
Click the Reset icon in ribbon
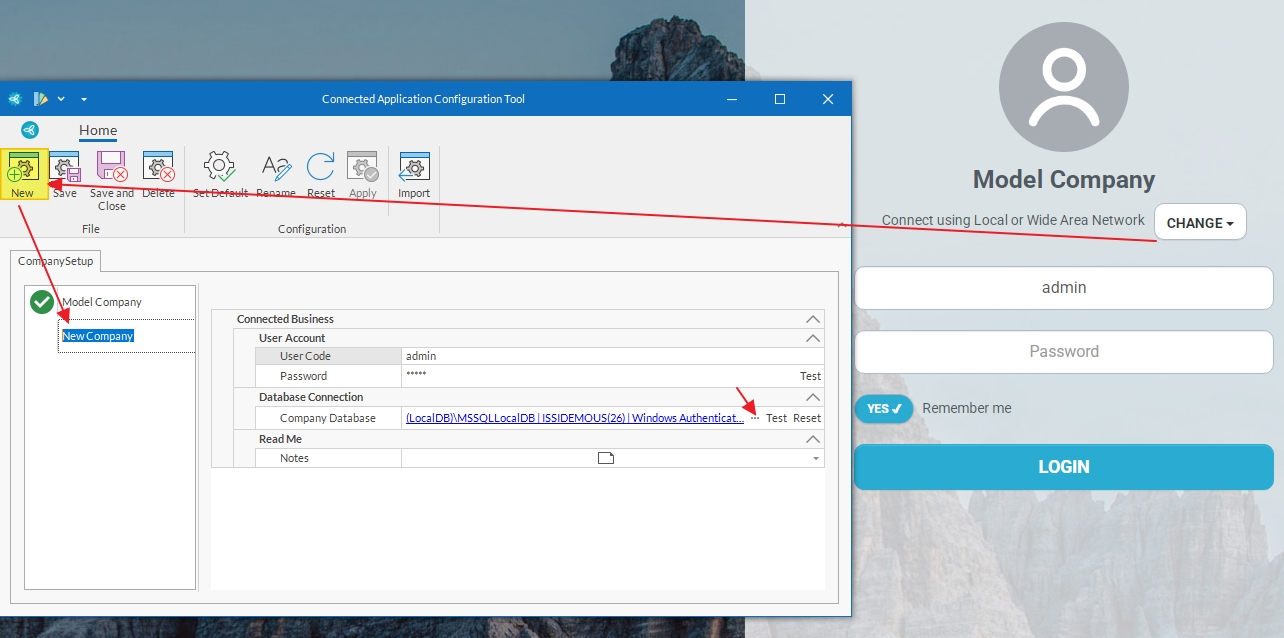(x=321, y=167)
